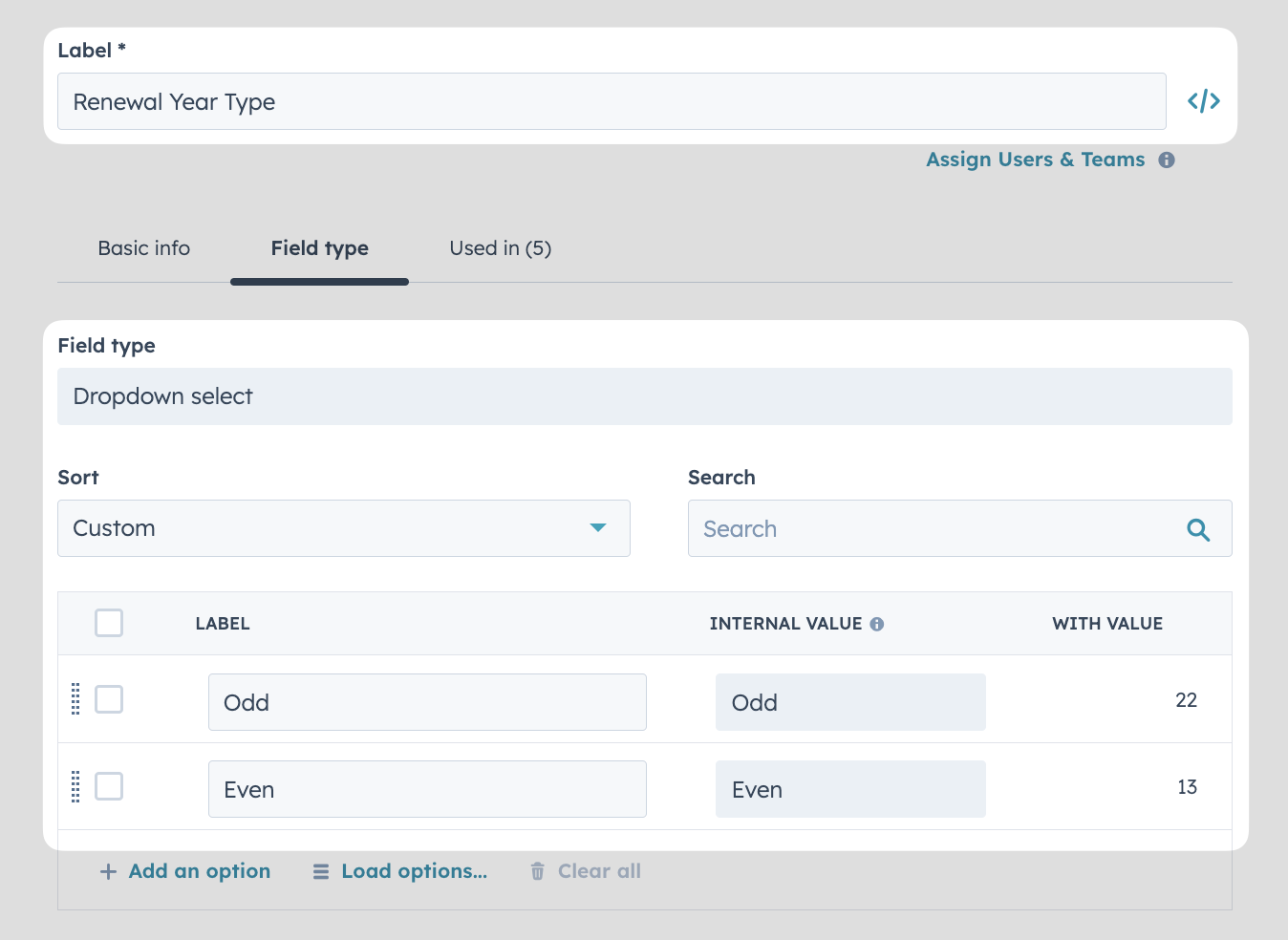Click Load options... link
Viewport: 1288px width, 940px height.
coord(415,871)
